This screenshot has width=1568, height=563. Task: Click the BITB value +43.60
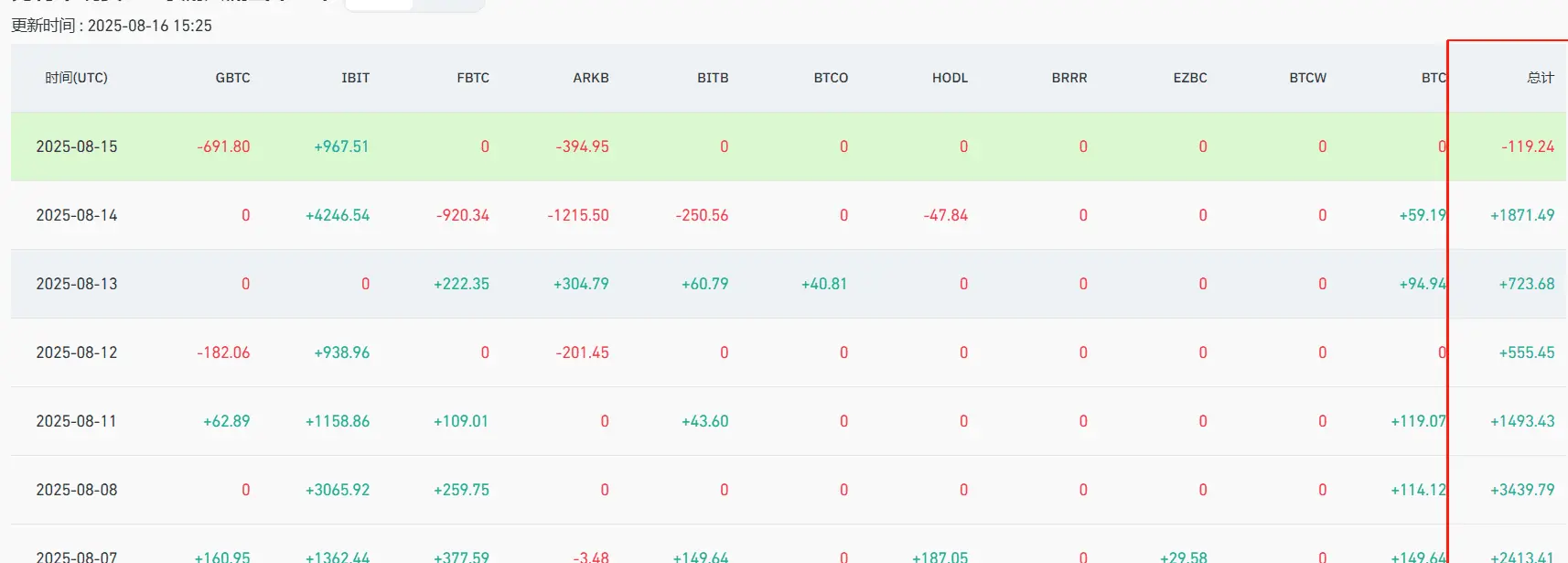click(x=705, y=421)
